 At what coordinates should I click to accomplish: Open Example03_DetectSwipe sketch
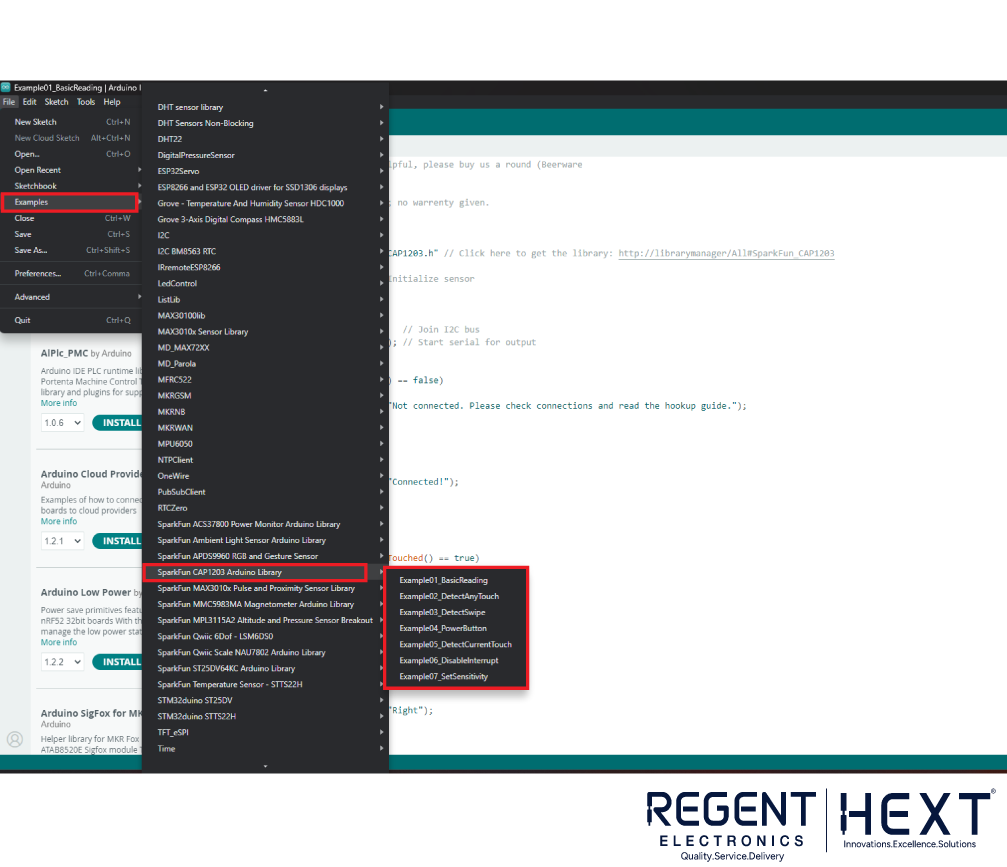tap(456, 613)
